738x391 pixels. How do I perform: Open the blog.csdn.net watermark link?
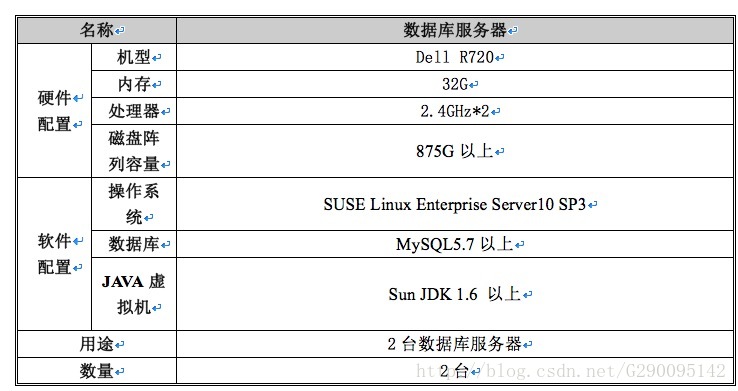click(x=570, y=371)
